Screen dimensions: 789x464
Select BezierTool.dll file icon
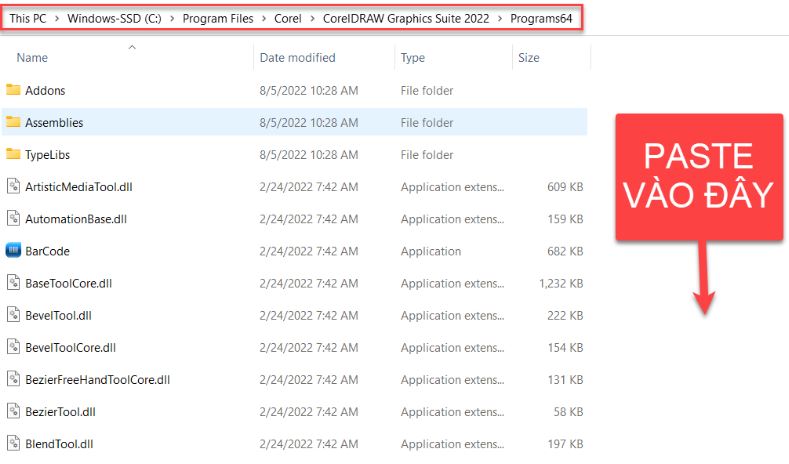[x=13, y=412]
